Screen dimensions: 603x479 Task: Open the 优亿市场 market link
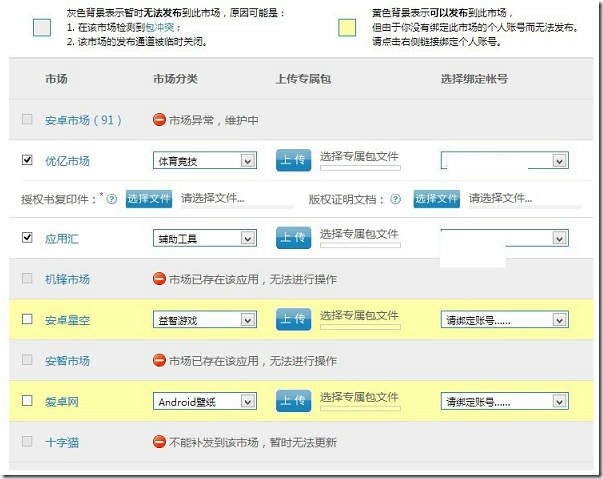[x=67, y=161]
